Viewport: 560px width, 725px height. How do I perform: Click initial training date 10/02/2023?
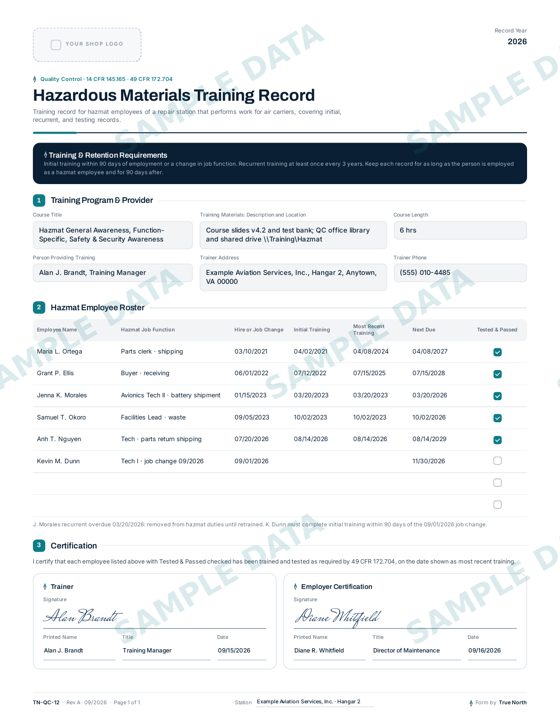point(310,417)
